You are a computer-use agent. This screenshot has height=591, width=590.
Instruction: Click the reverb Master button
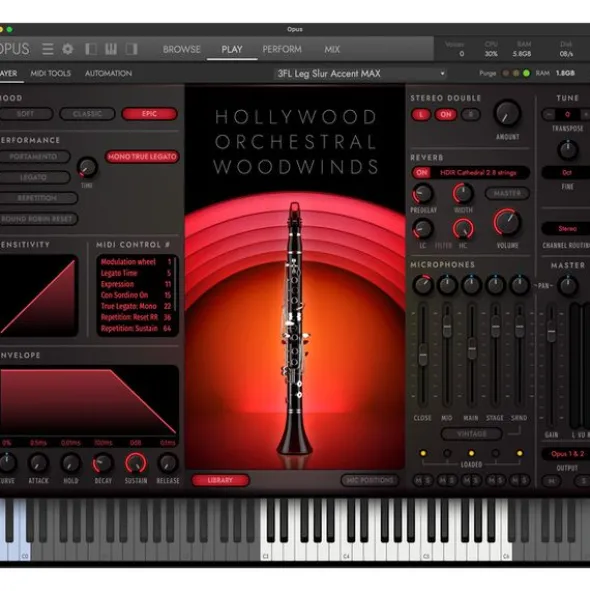[507, 193]
